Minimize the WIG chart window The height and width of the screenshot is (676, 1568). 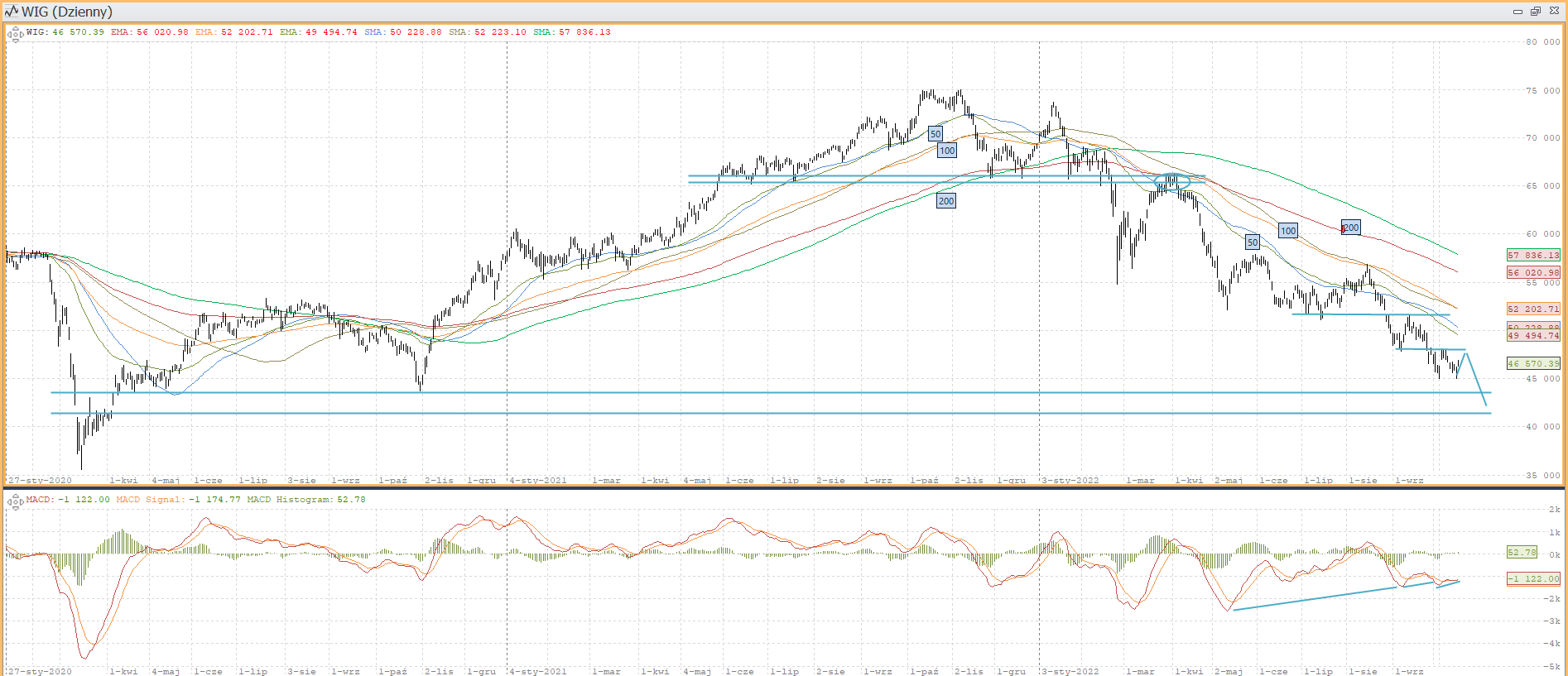coord(1517,12)
